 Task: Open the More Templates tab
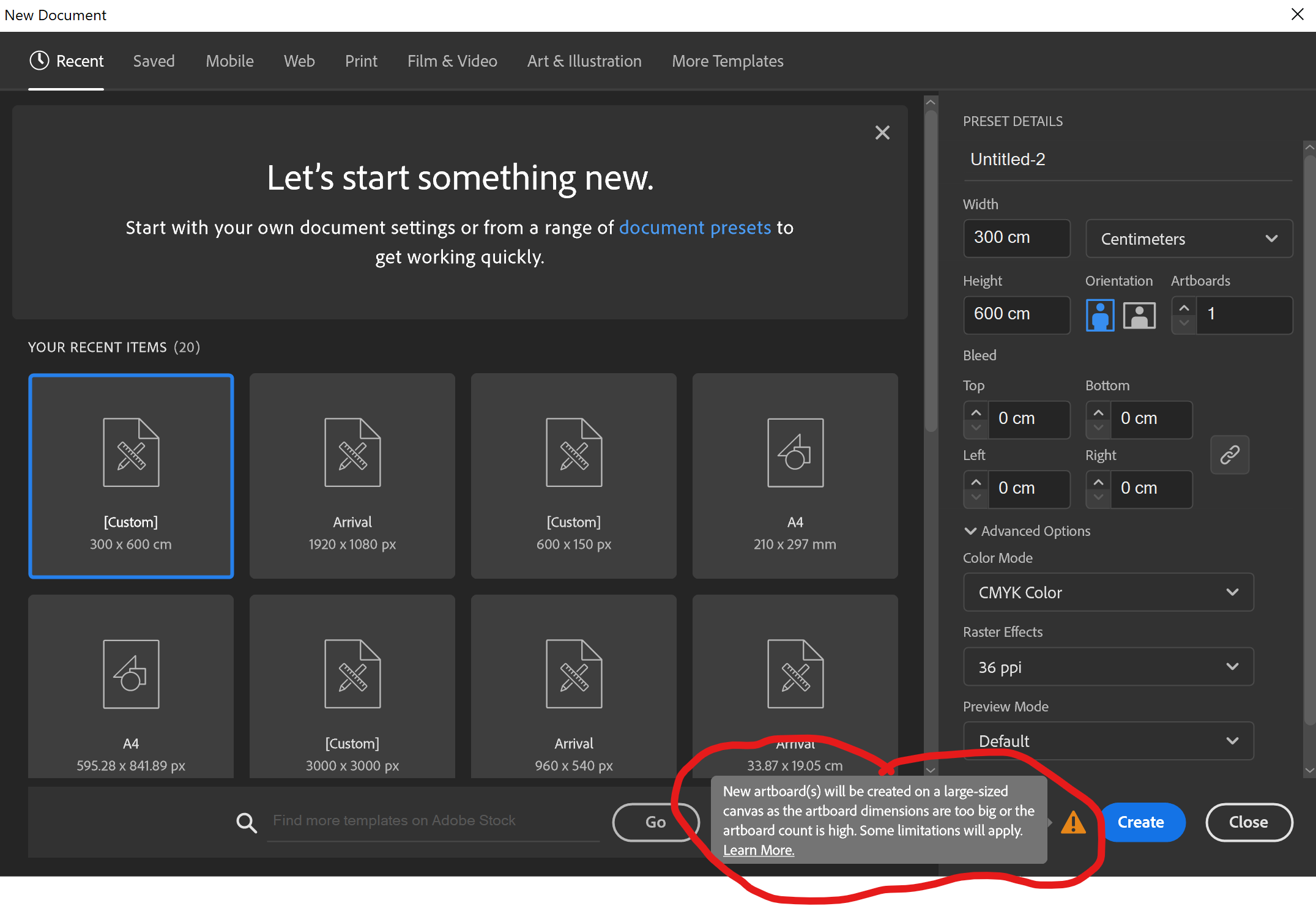pyautogui.click(x=727, y=61)
